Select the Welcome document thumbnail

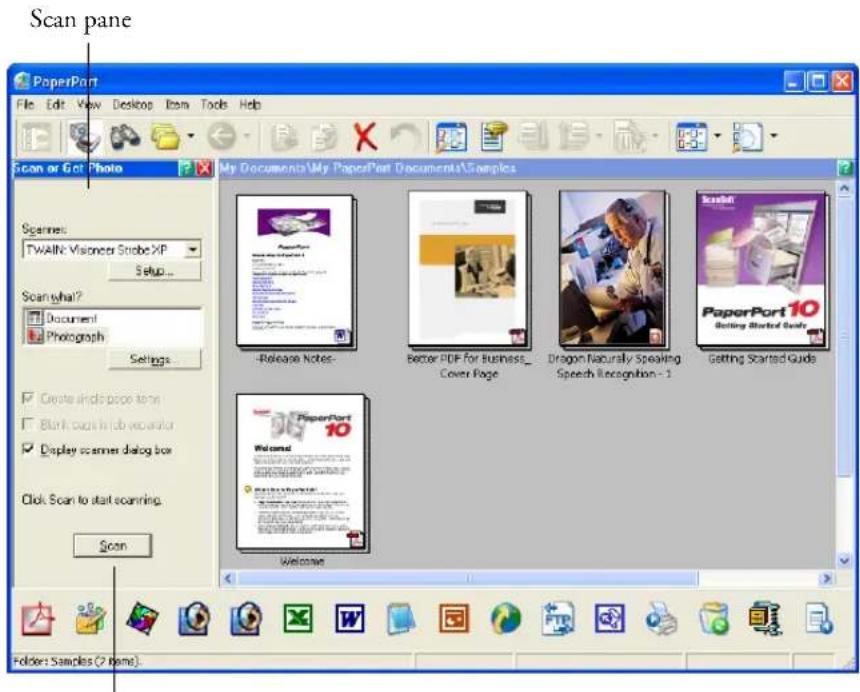(x=303, y=472)
